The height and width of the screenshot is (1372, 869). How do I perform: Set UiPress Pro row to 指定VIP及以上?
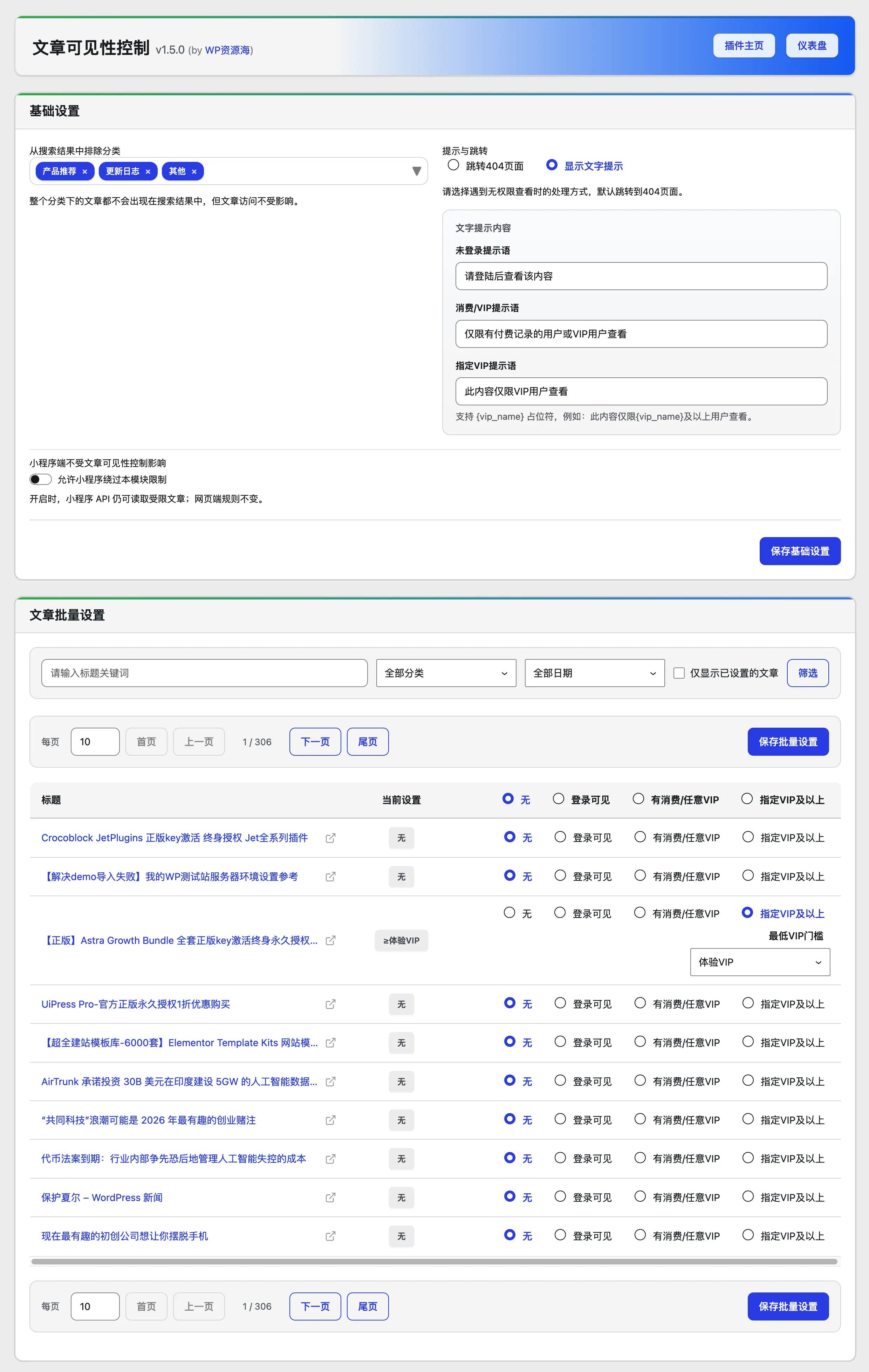[x=748, y=1003]
